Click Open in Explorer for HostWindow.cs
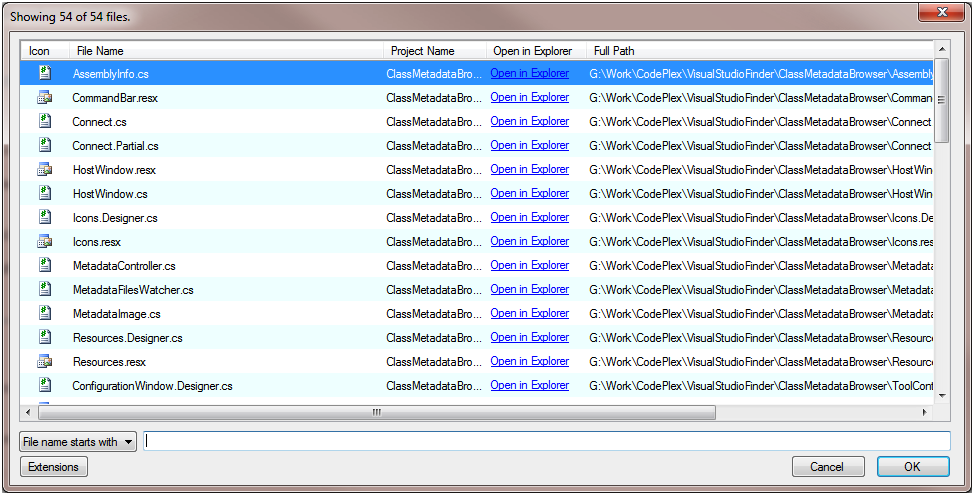This screenshot has width=973, height=495. click(x=529, y=194)
